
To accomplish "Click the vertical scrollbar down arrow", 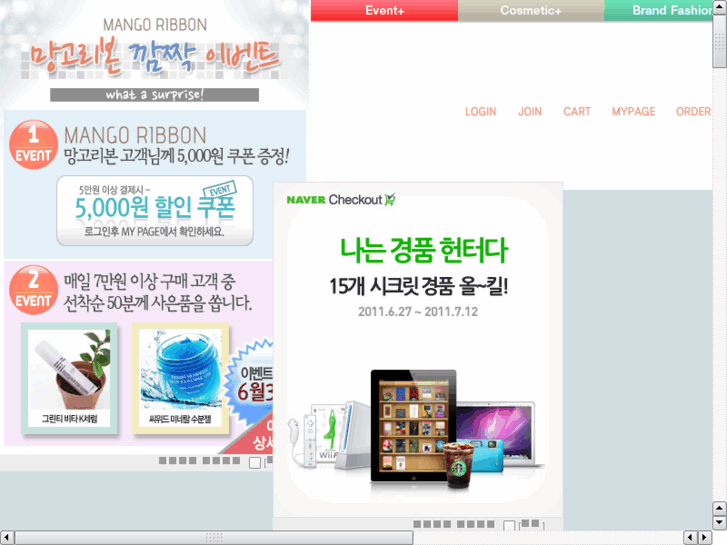I will tap(720, 522).
